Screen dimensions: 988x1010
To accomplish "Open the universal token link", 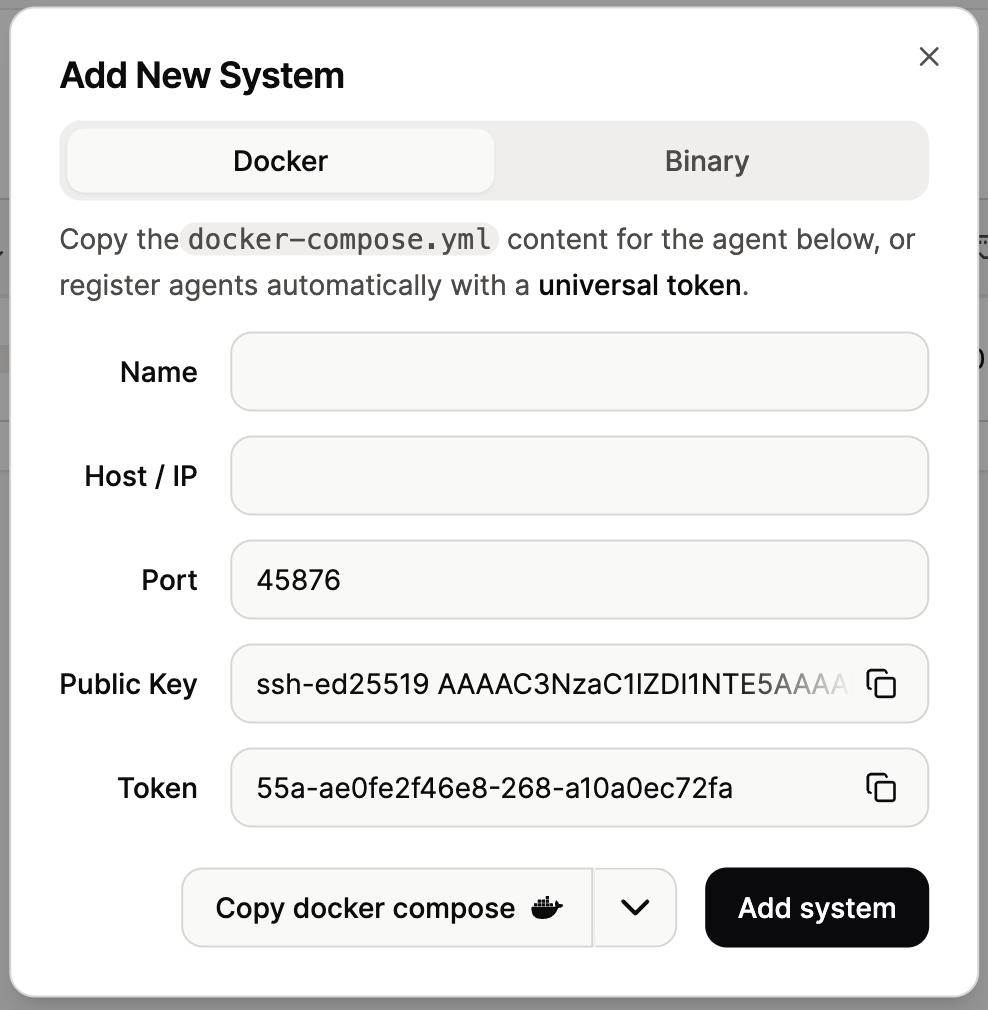I will pyautogui.click(x=640, y=286).
